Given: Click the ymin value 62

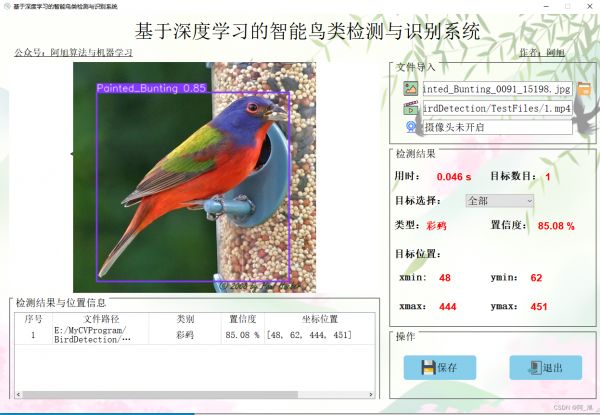Looking at the screenshot, I should click(x=536, y=277).
